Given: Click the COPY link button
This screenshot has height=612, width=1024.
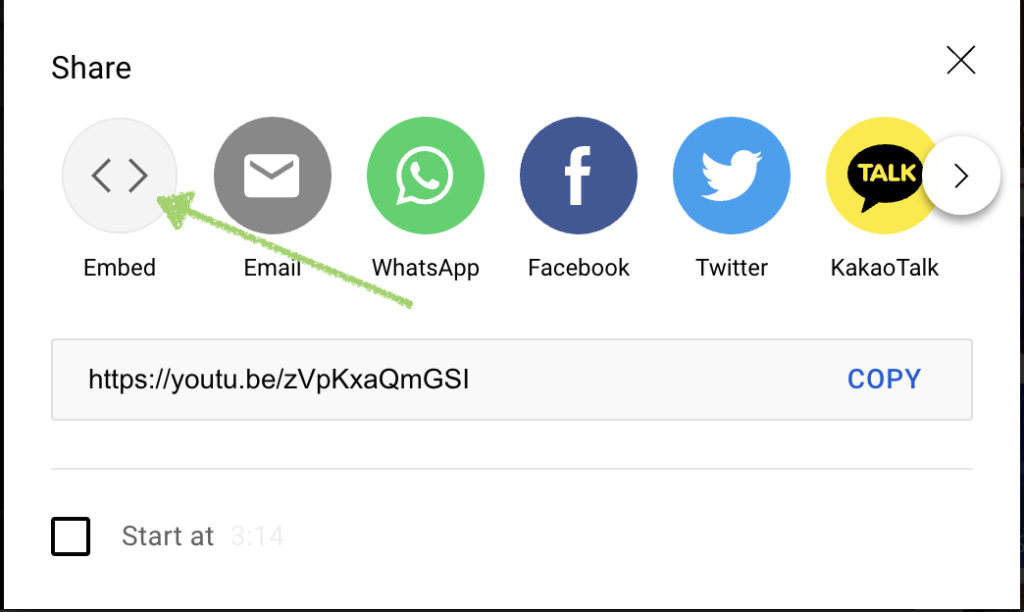Looking at the screenshot, I should click(x=884, y=379).
